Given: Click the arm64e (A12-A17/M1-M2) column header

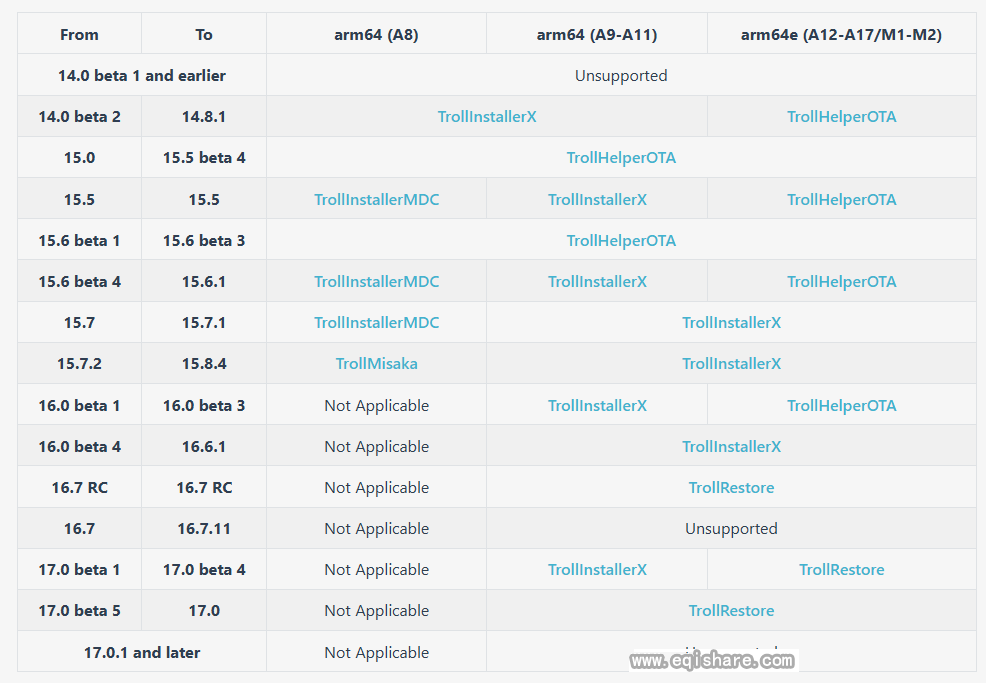Looking at the screenshot, I should click(x=841, y=35).
